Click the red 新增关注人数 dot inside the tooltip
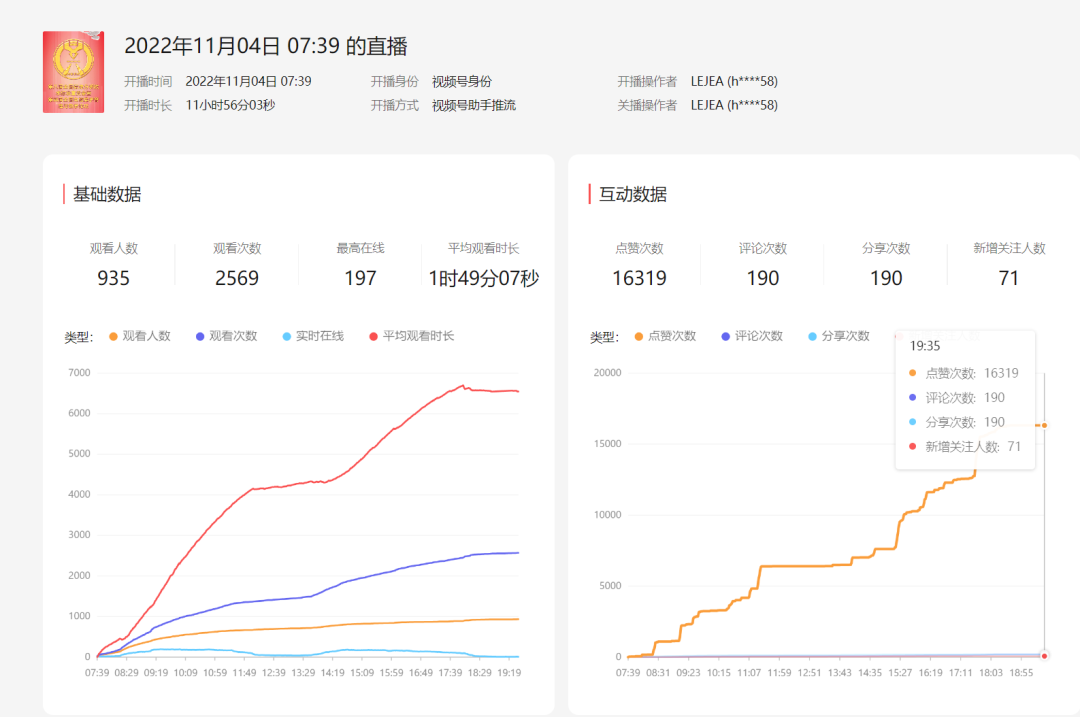The width and height of the screenshot is (1080, 717). (911, 447)
